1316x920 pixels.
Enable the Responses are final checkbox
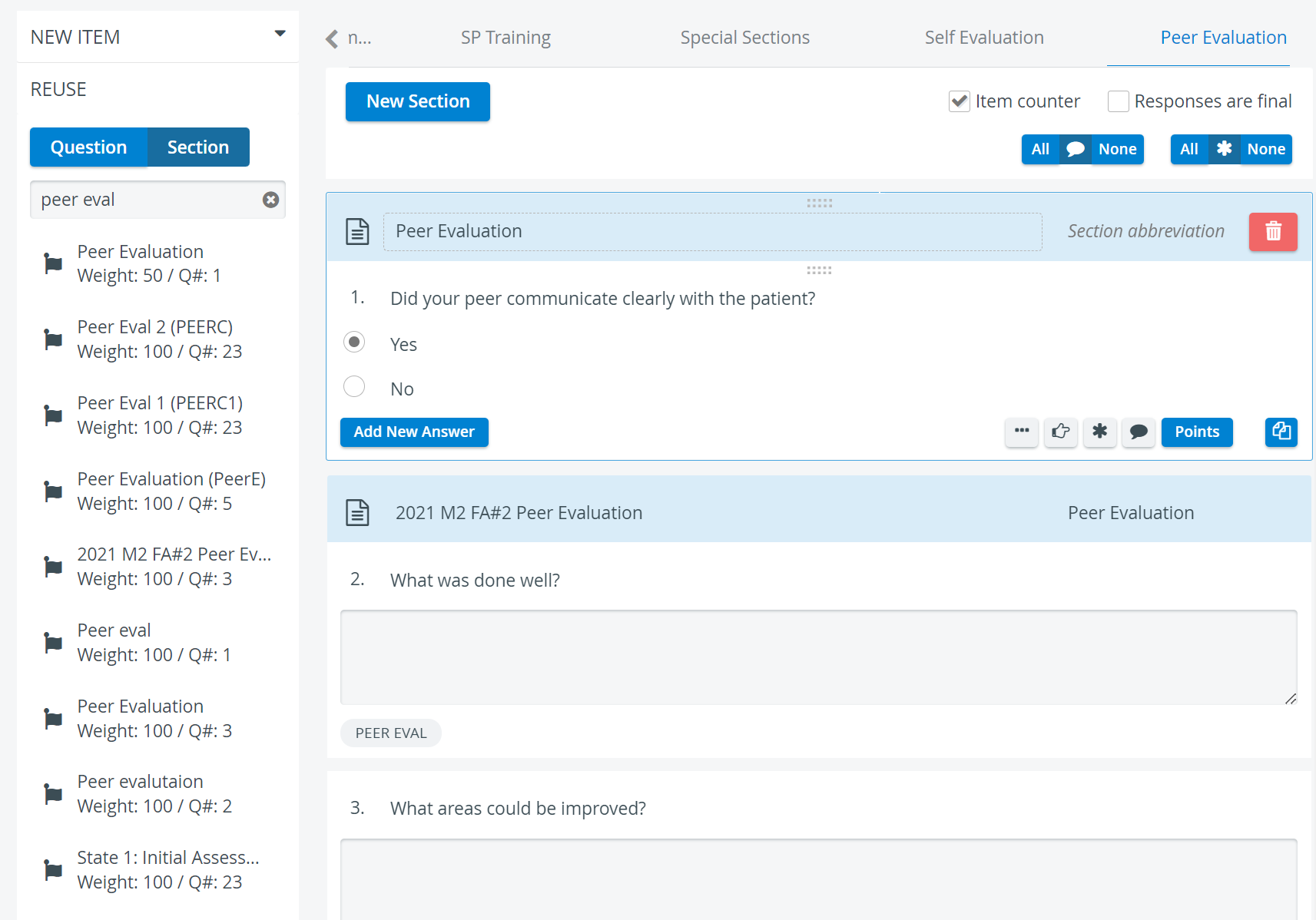(1119, 101)
